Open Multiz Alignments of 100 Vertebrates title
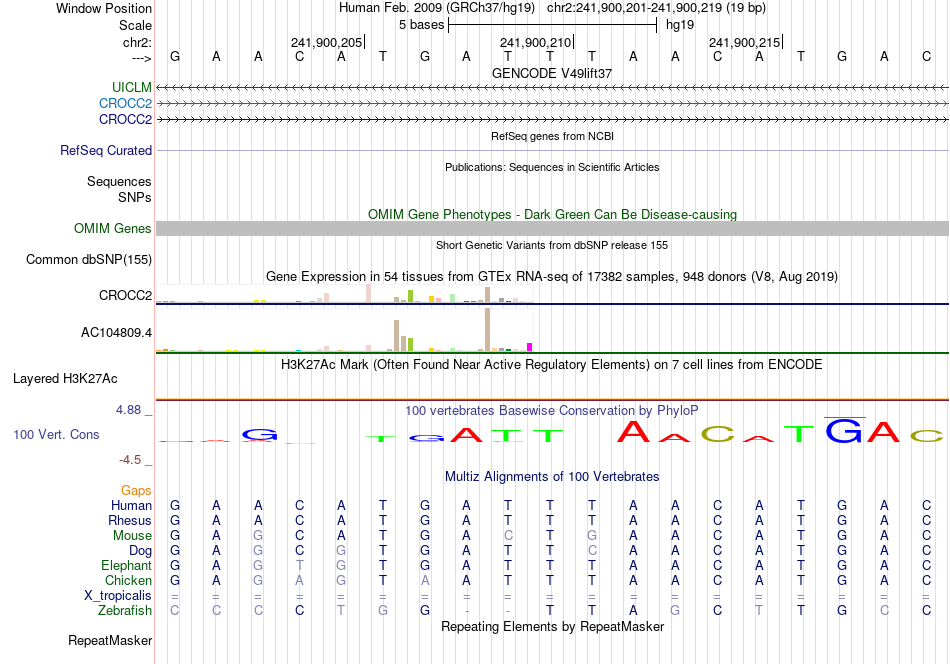Viewport: 950px width, 664px height. click(552, 477)
